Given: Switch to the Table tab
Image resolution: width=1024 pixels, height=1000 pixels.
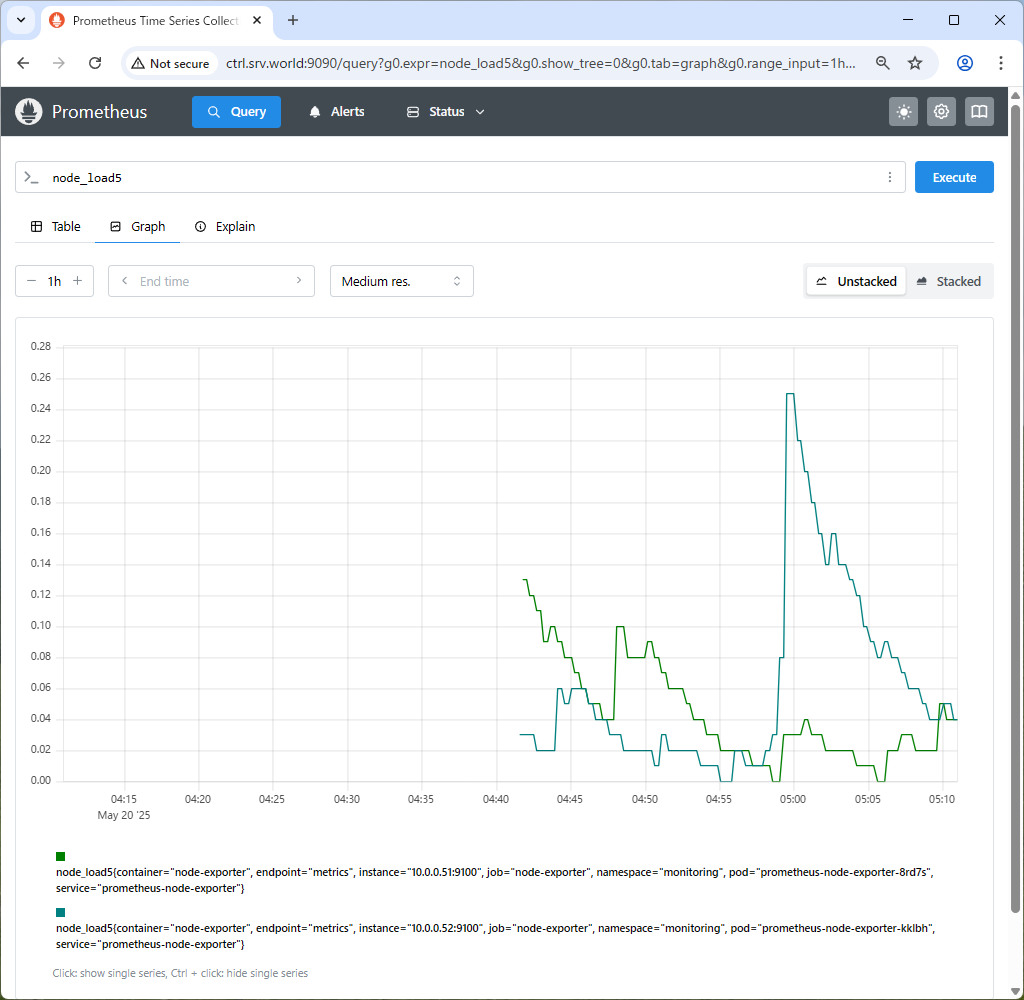Looking at the screenshot, I should (56, 227).
